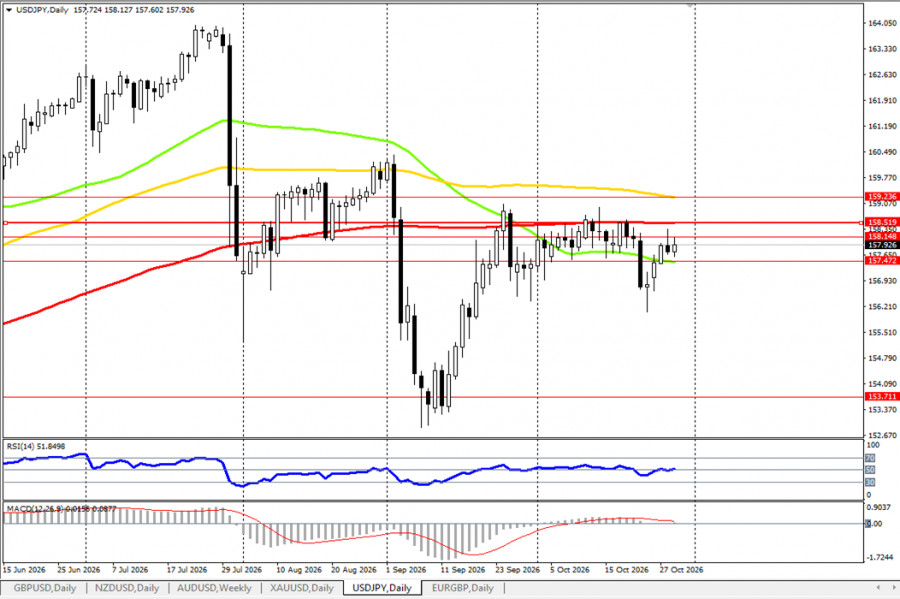Click the arrow icon beside USDJPY,Daily title
This screenshot has width=900, height=599.
(x=9, y=10)
